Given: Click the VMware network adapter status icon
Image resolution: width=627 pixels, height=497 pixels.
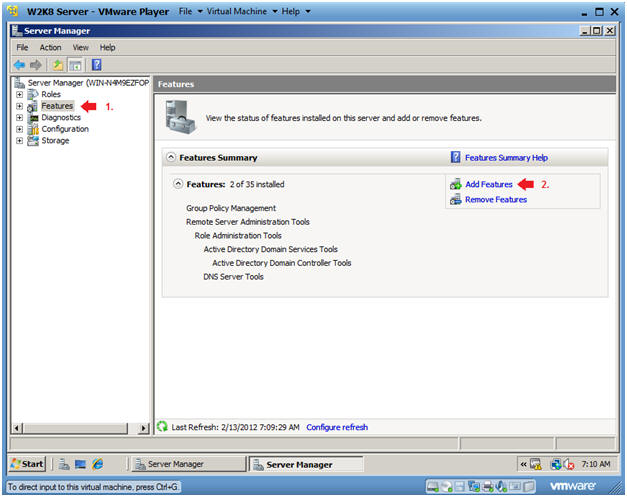Looking at the screenshot, I should click(474, 486).
